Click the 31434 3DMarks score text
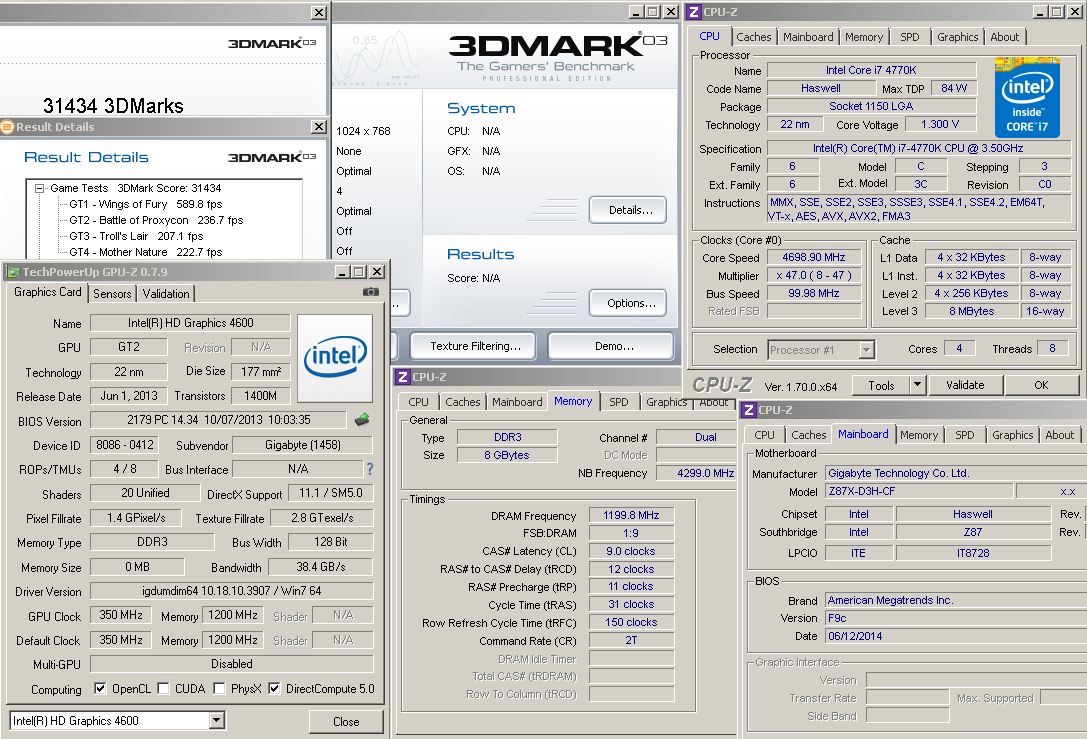 tap(113, 105)
